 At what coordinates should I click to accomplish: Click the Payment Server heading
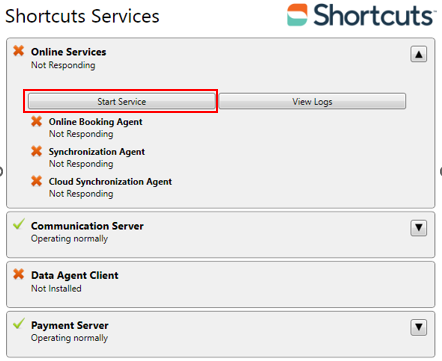coord(70,325)
